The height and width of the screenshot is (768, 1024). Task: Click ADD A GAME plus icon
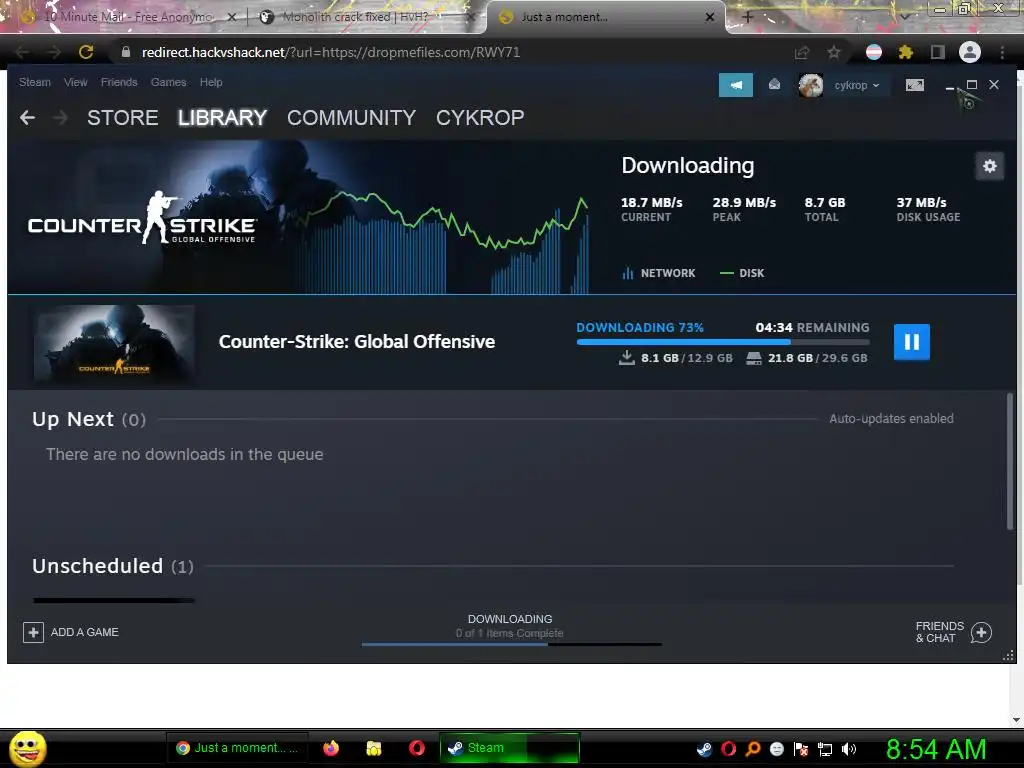(x=33, y=632)
